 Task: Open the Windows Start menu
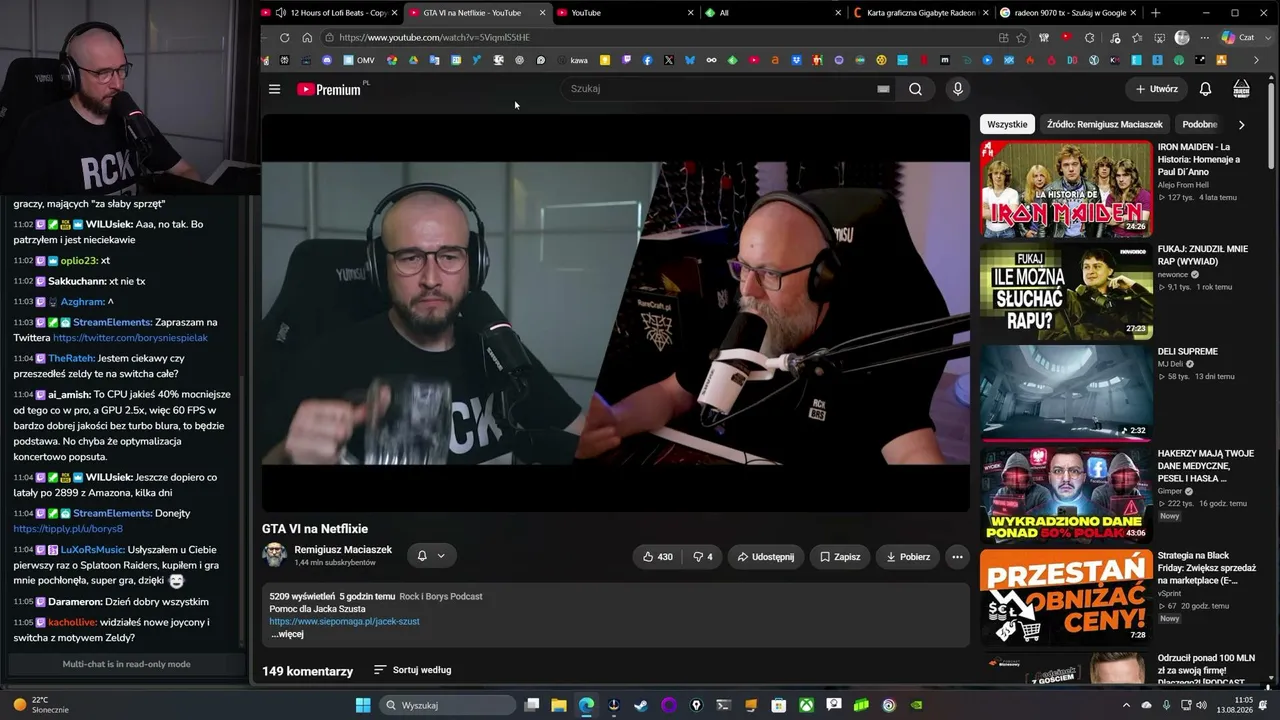tap(363, 705)
